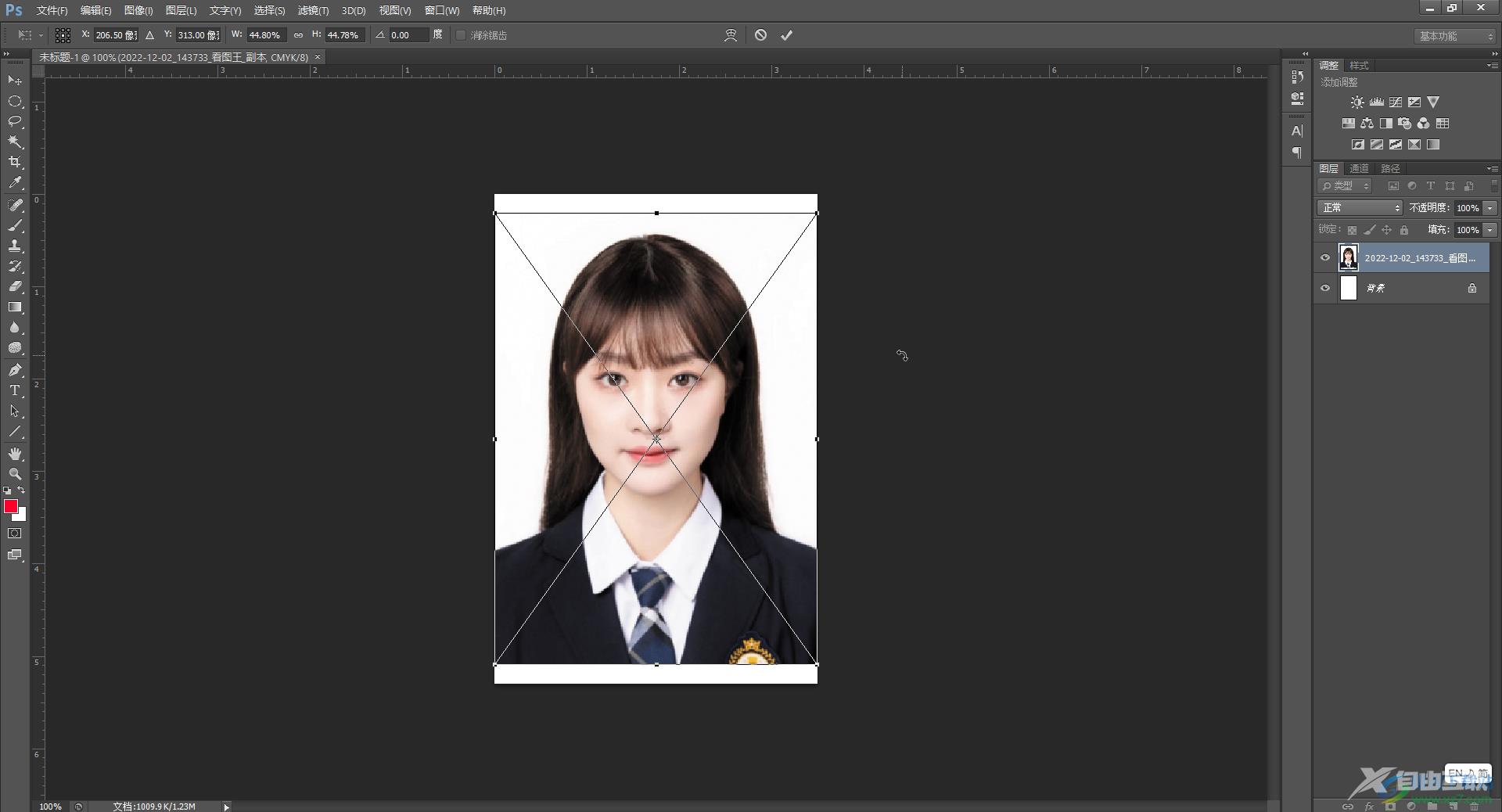Select the Crop tool
Screen dimensions: 1502x812
[x=15, y=162]
